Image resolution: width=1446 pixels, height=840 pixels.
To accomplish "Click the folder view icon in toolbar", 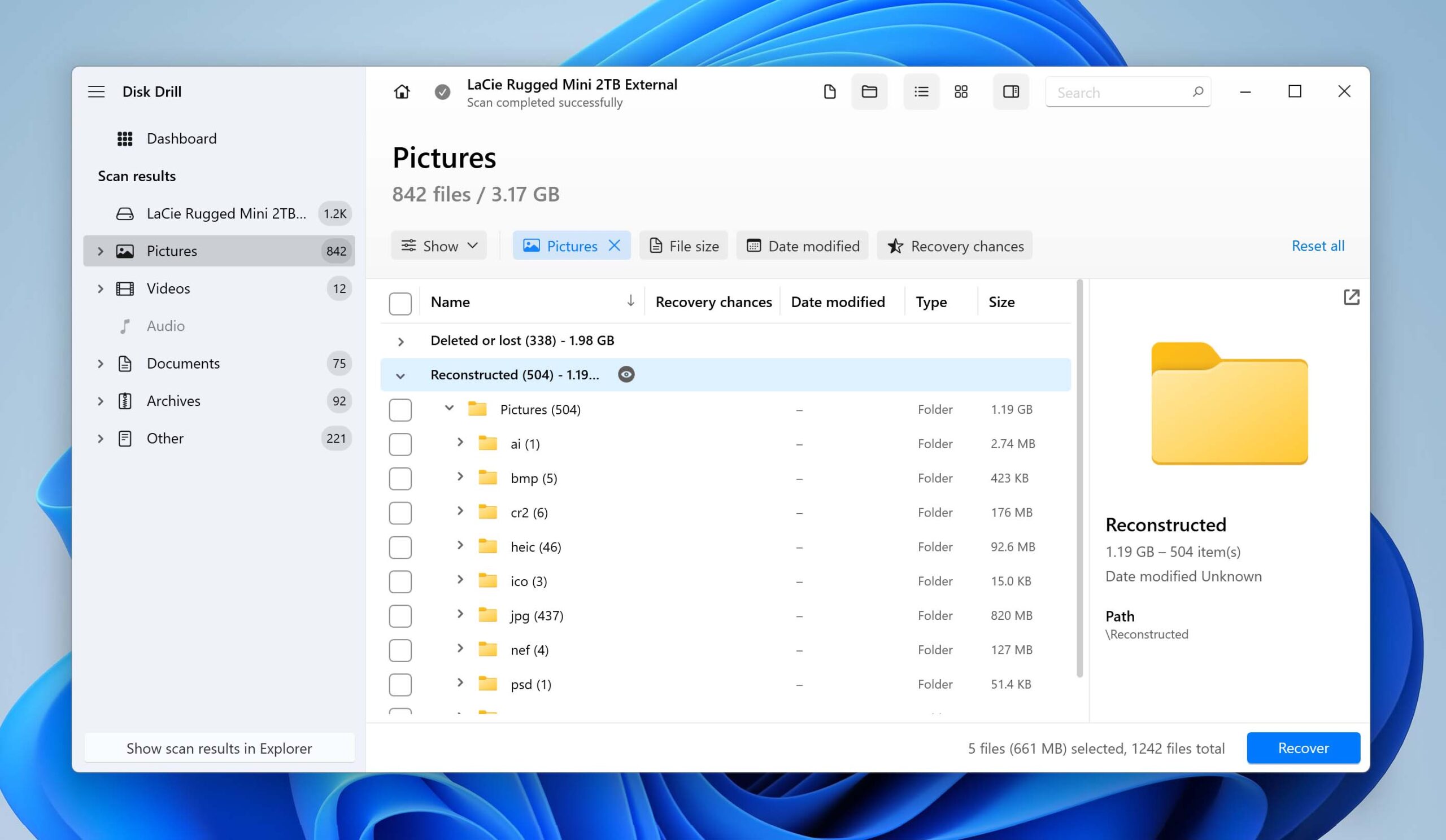I will (870, 92).
